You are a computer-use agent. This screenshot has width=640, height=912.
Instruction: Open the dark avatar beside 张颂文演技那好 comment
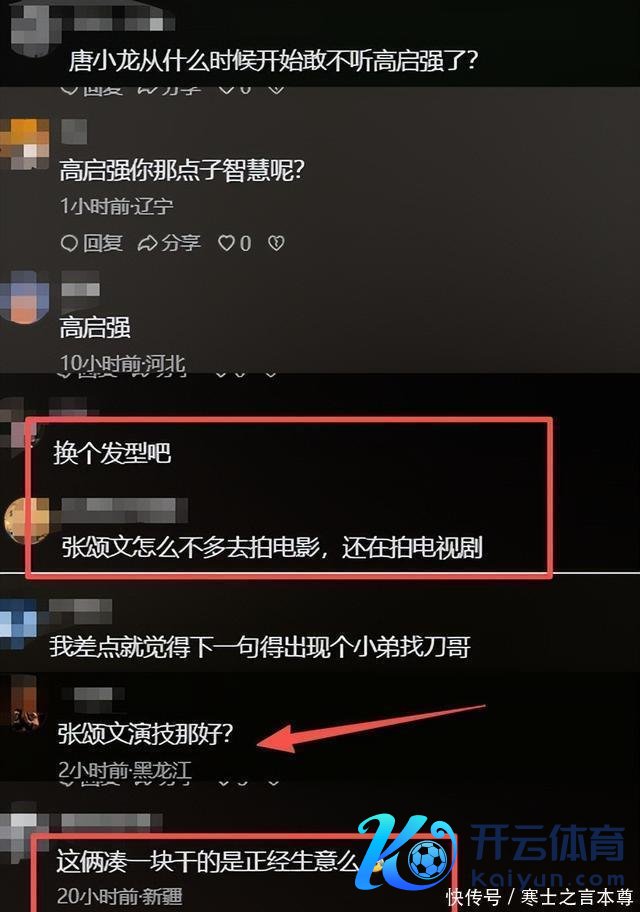click(25, 704)
